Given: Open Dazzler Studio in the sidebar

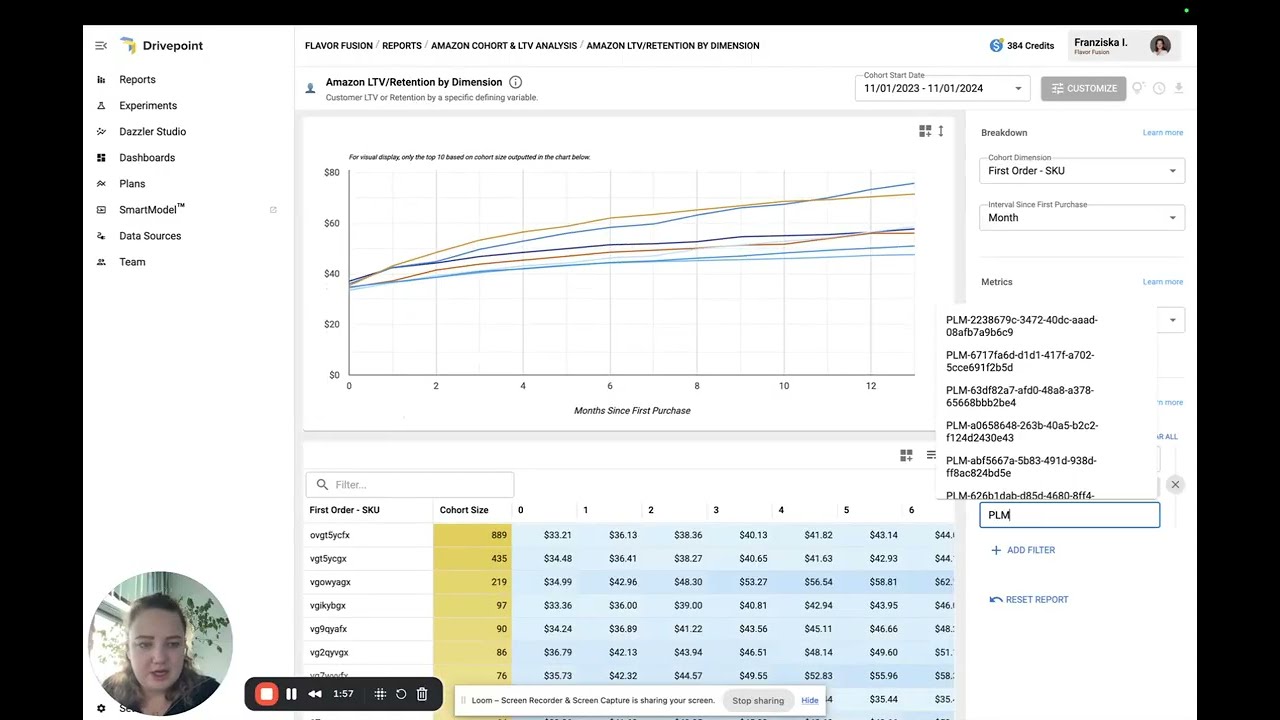Looking at the screenshot, I should click(x=152, y=132).
